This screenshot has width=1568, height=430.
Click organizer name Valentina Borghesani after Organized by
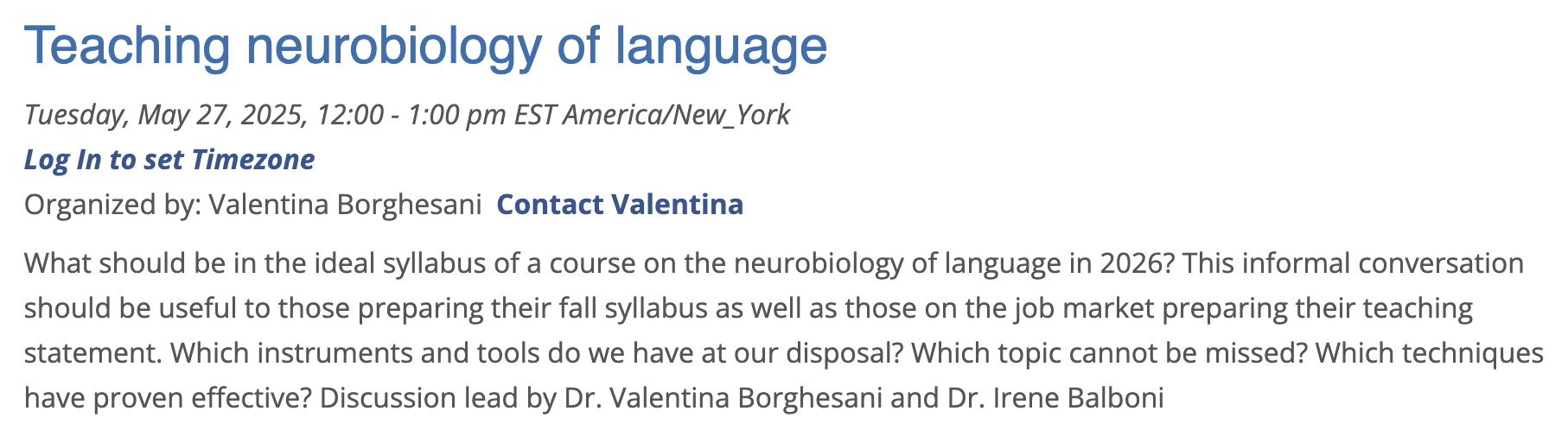pos(345,205)
